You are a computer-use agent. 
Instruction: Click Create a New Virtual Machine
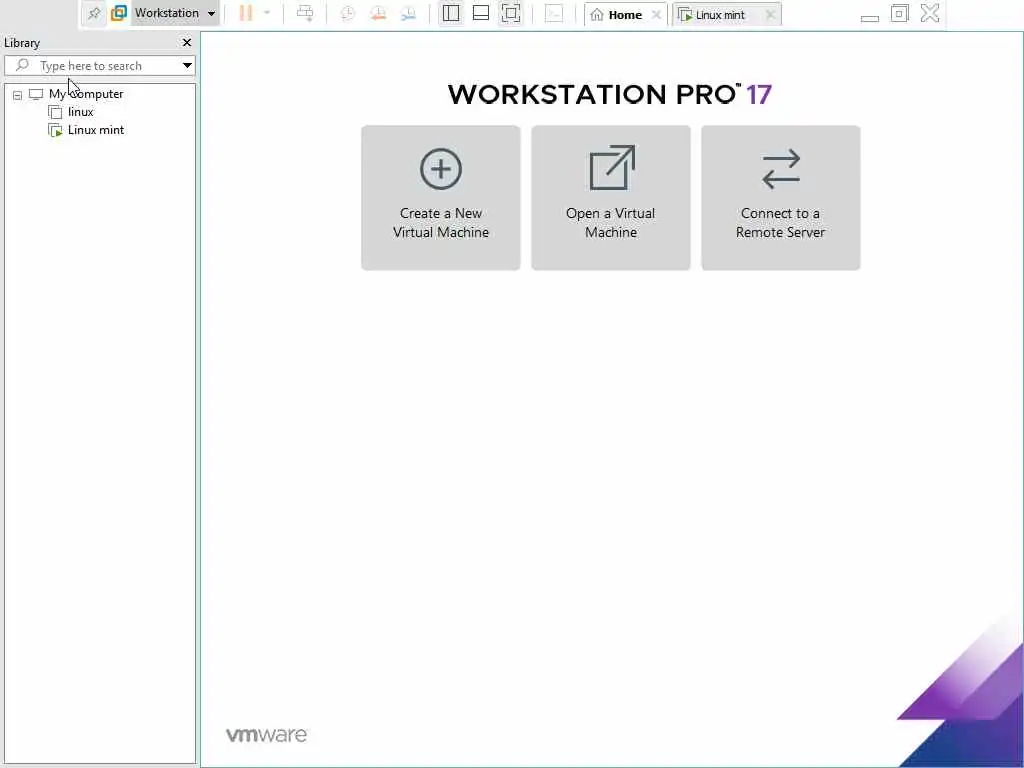coord(441,198)
